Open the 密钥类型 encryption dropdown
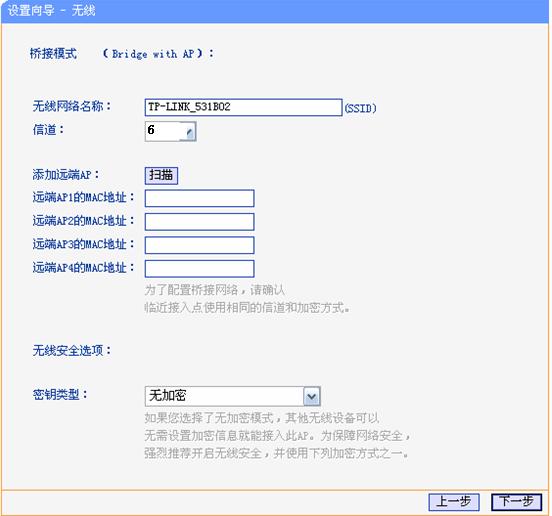The height and width of the screenshot is (516, 552). [232, 396]
